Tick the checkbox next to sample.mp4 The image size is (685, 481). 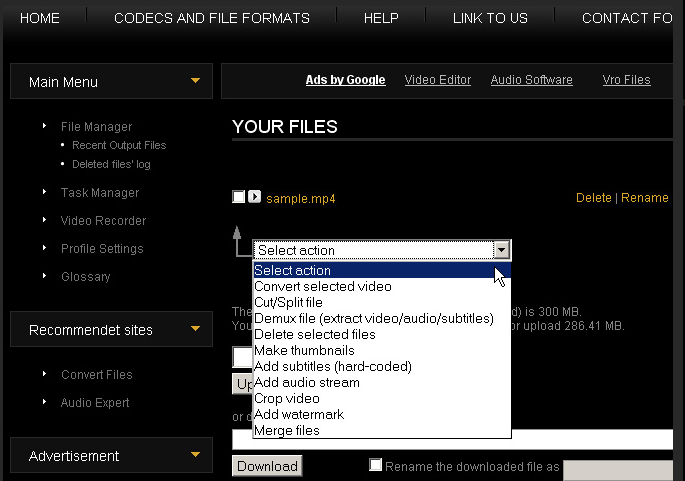239,197
